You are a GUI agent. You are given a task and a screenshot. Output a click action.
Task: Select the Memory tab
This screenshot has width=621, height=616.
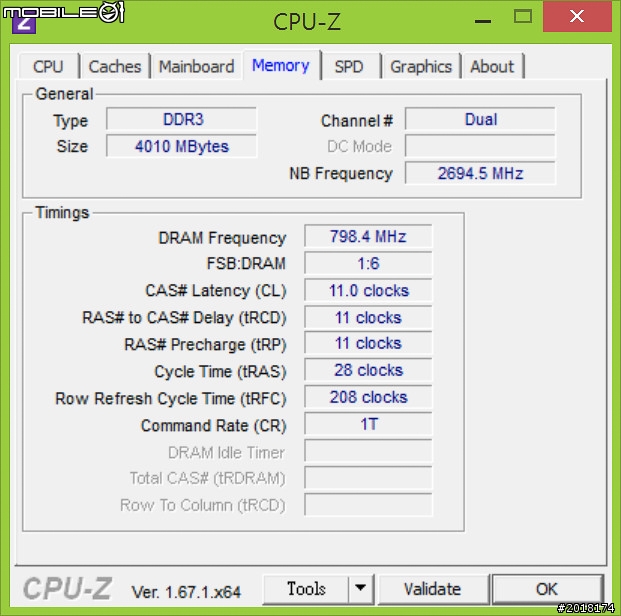coord(281,65)
